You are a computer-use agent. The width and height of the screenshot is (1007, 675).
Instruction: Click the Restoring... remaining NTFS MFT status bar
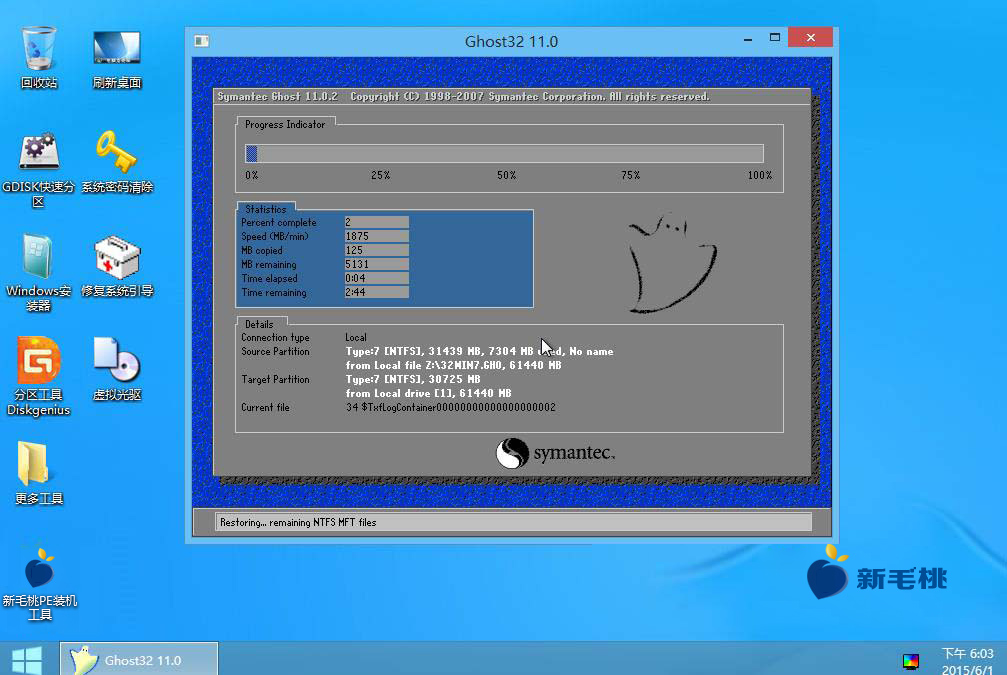pyautogui.click(x=513, y=522)
